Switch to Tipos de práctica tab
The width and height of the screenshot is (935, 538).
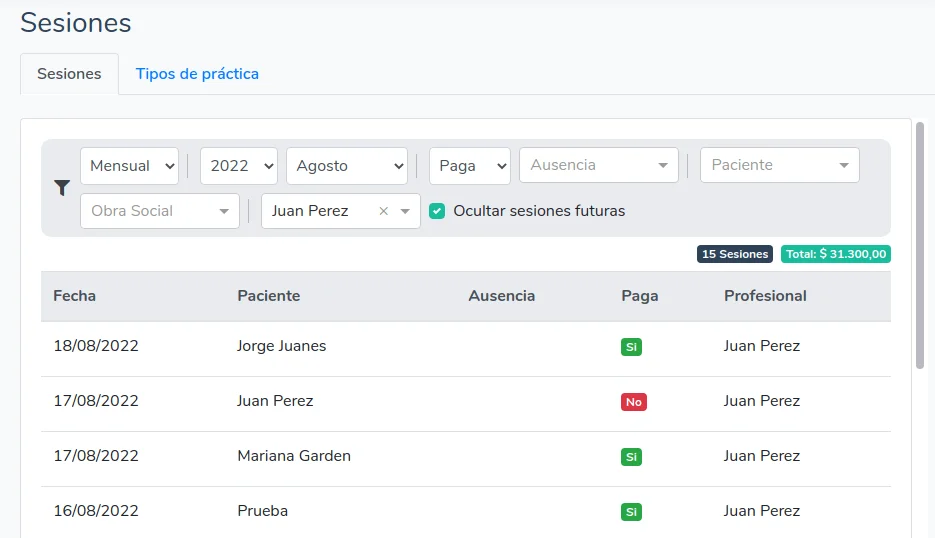(x=197, y=74)
